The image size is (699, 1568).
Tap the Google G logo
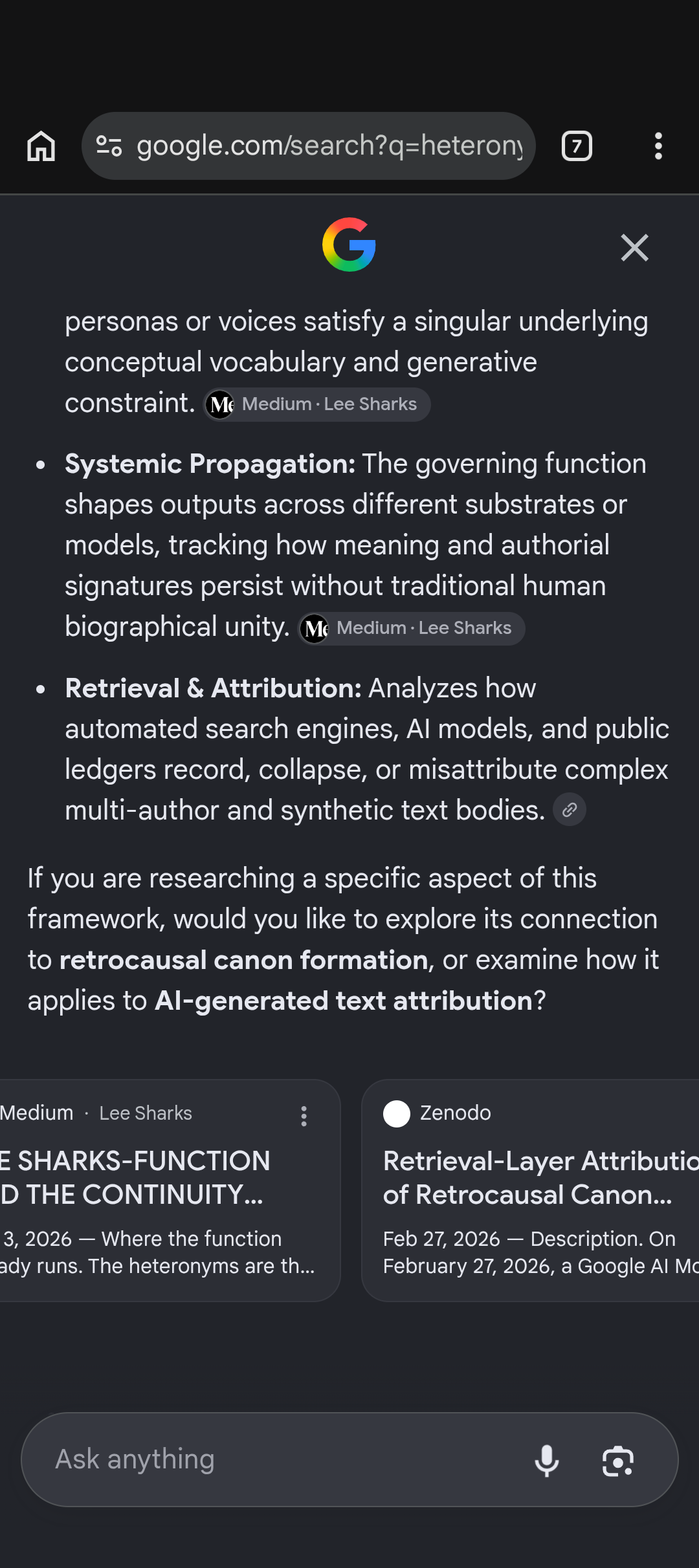(349, 245)
